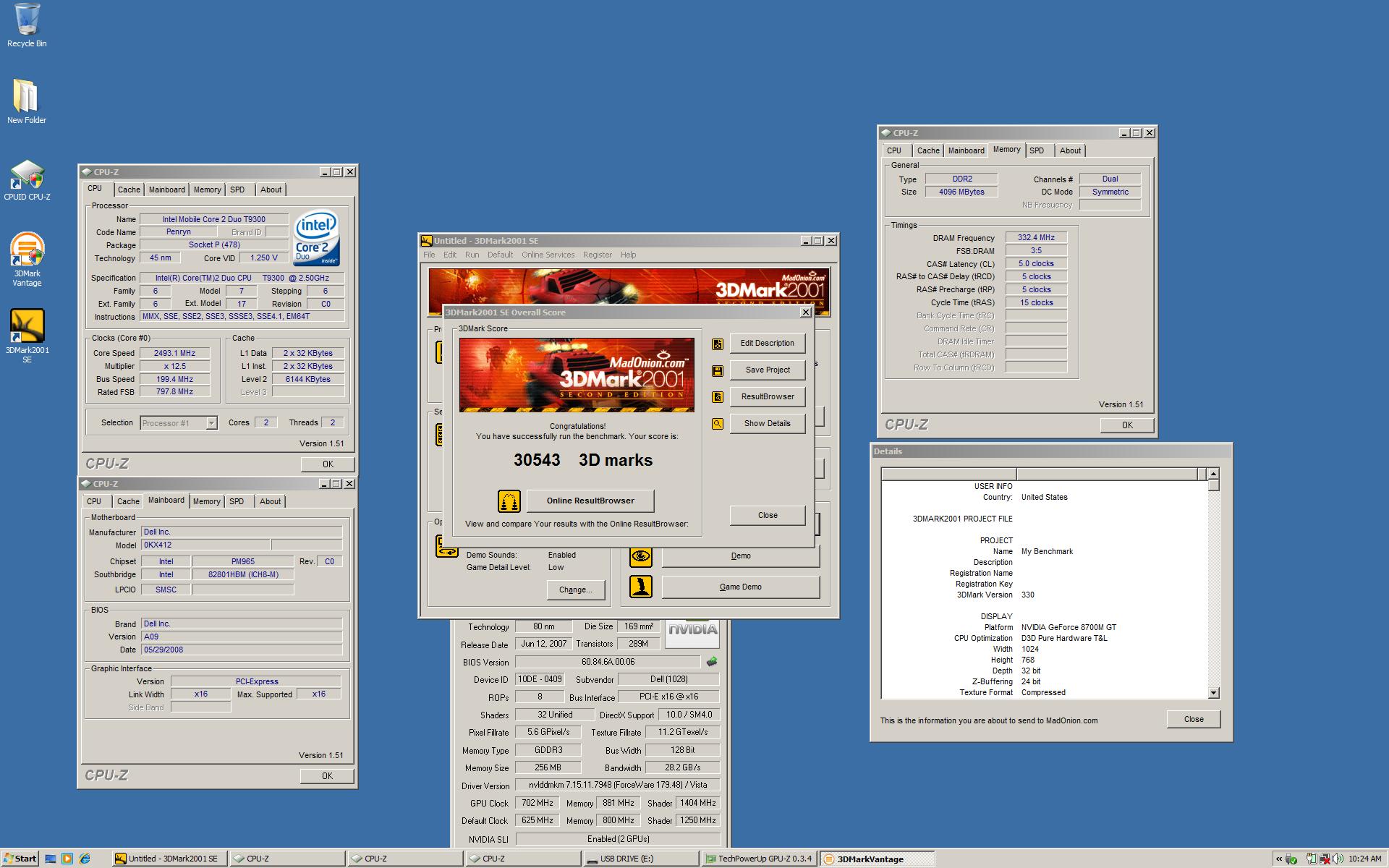Click the volume speaker tray icon

click(x=1338, y=859)
